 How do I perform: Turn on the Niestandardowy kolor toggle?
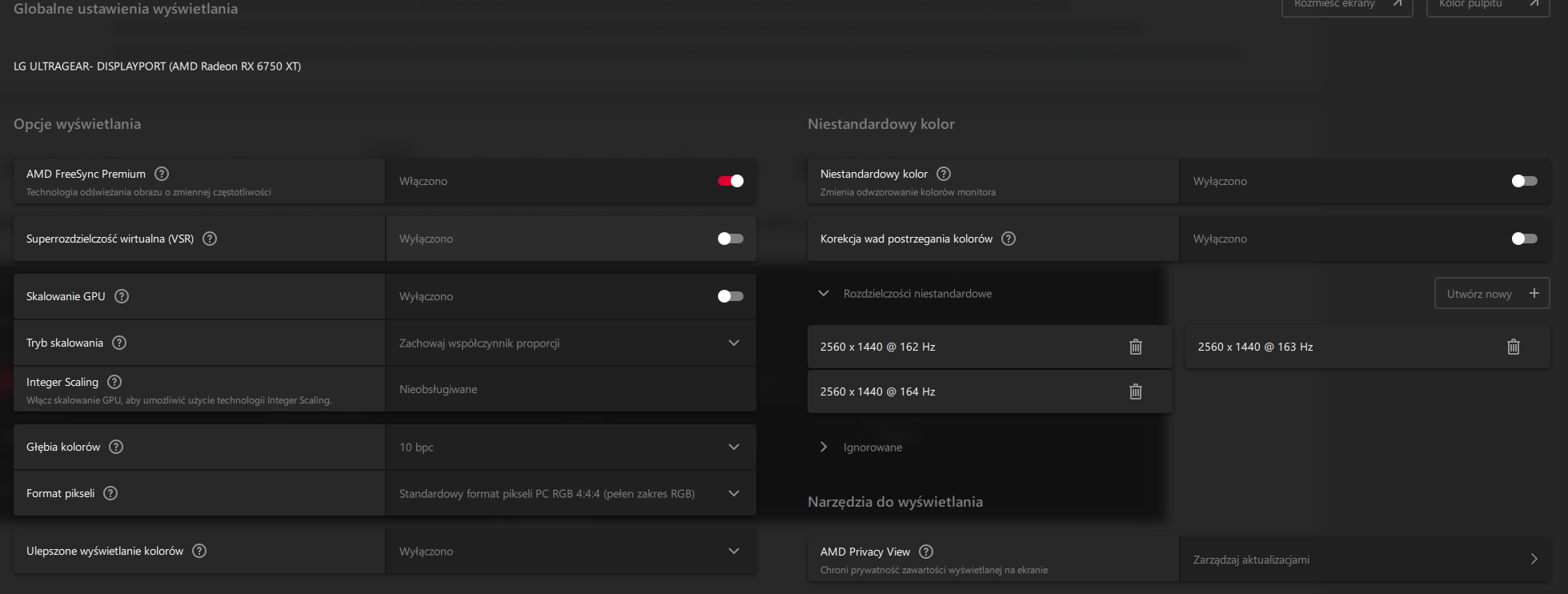click(1524, 181)
